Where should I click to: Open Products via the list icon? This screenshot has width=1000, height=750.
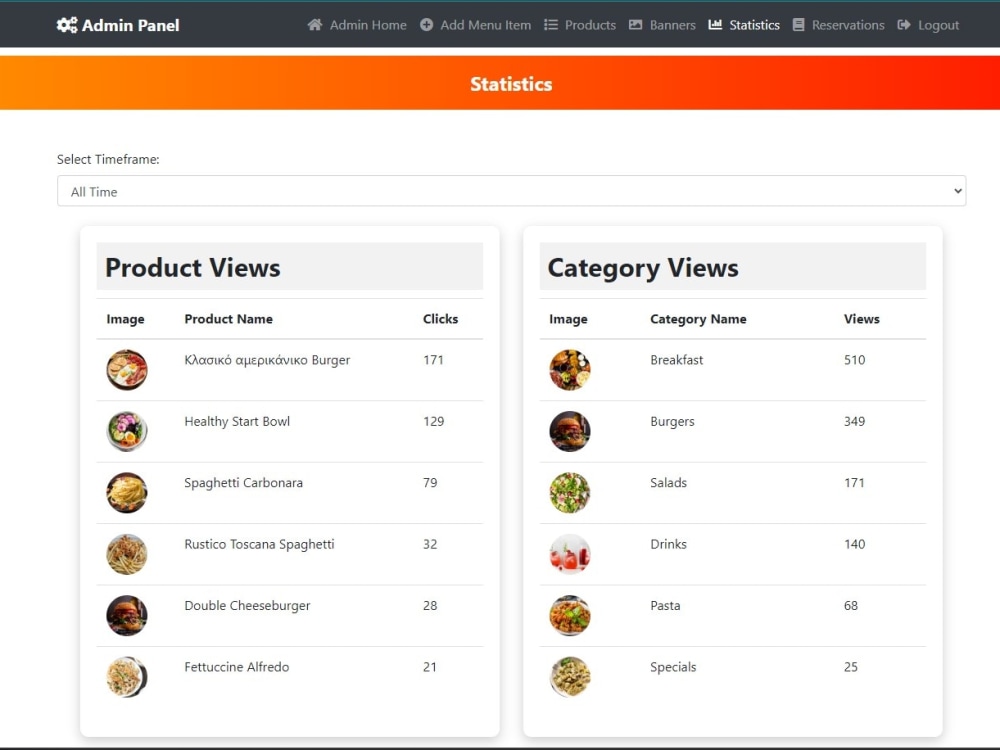pos(553,25)
